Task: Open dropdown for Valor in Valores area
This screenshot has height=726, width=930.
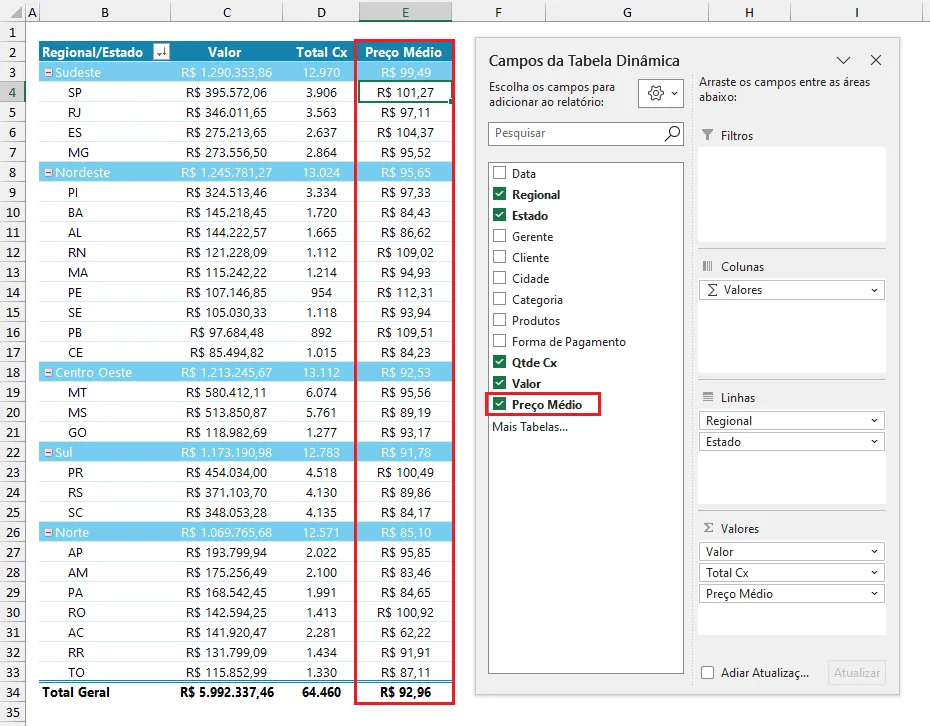Action: pyautogui.click(x=874, y=552)
